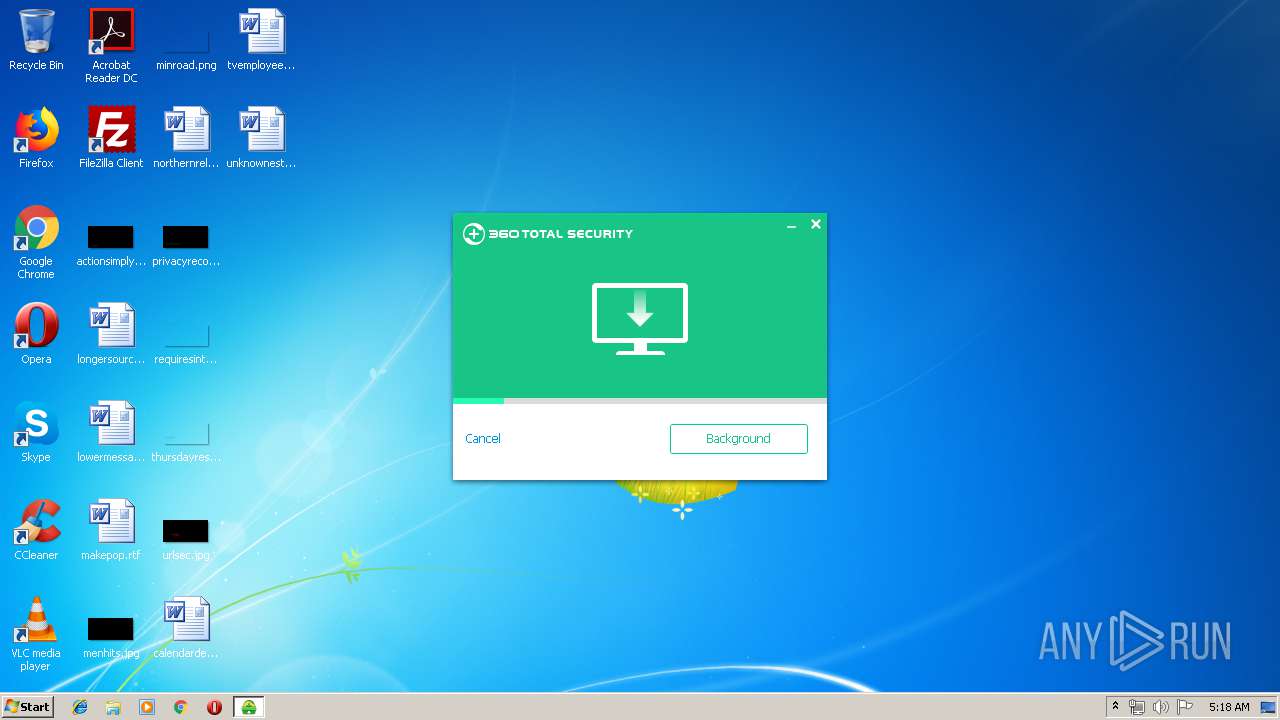
Task: Launch Skype desktop shortcut
Action: tap(36, 432)
